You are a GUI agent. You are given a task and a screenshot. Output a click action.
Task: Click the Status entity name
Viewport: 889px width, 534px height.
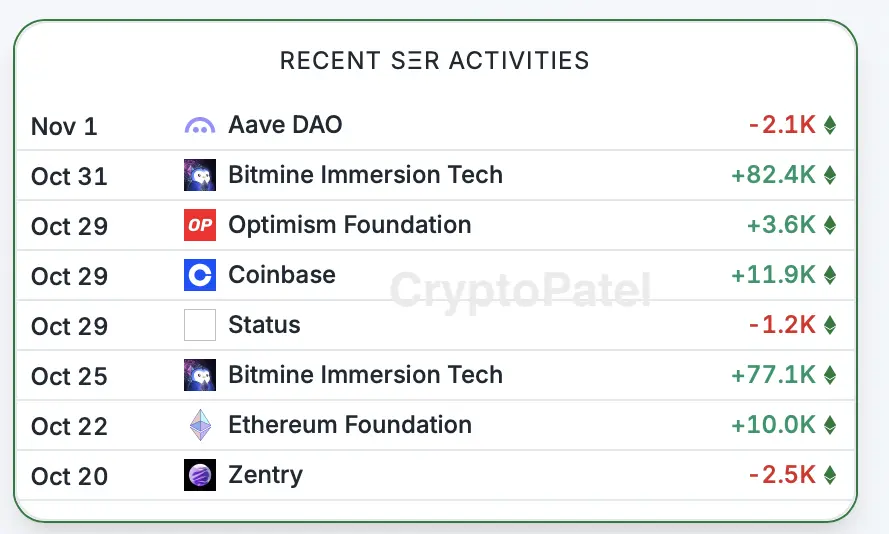[264, 325]
